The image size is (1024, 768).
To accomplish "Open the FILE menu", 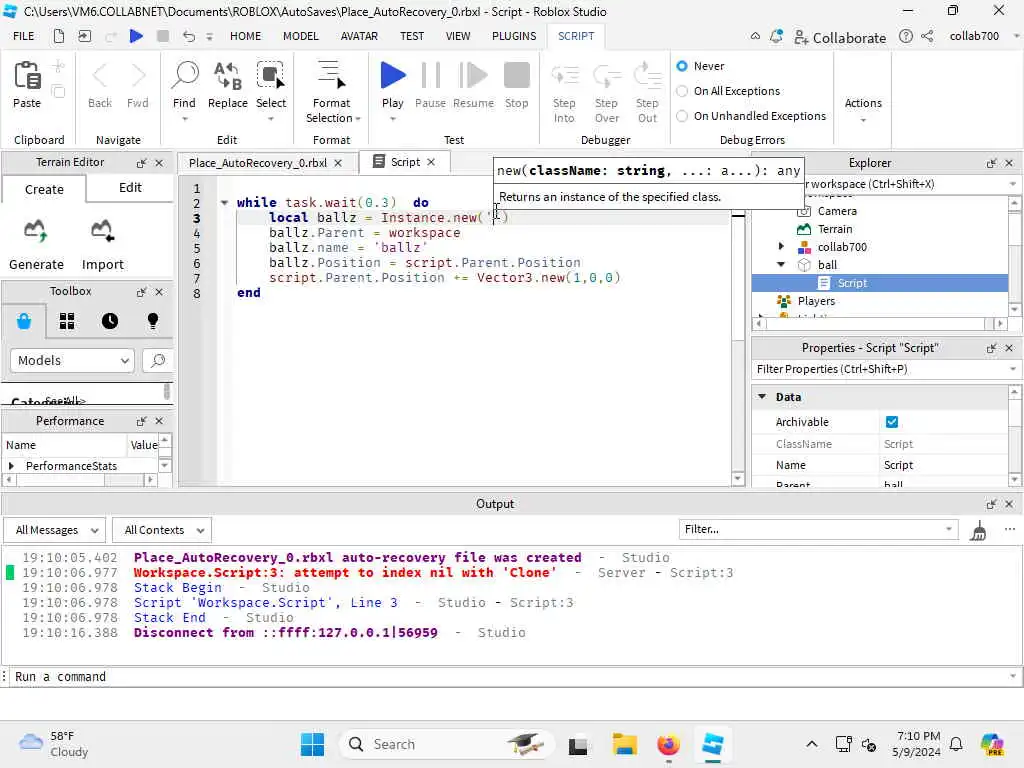I will 24,36.
